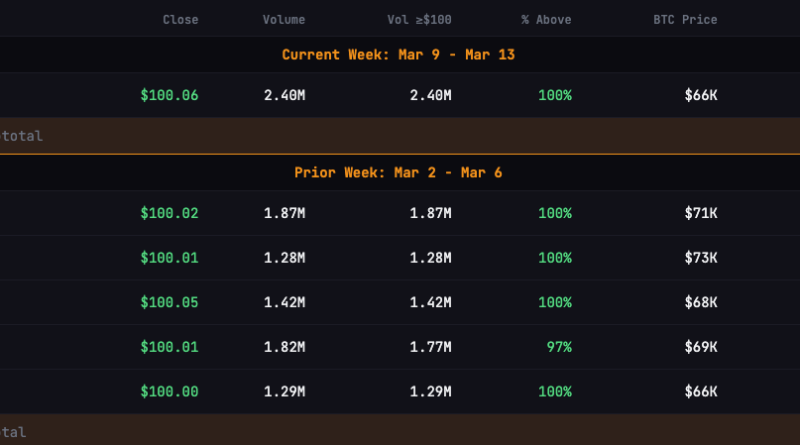
Task: Collapse the Current Week: Mar 9 - Mar 13 section
Action: (398, 54)
